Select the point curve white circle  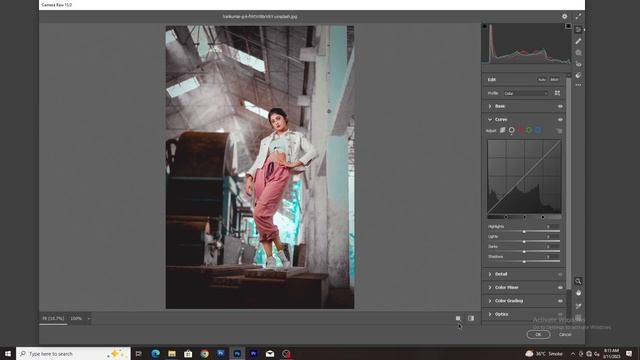coord(511,130)
